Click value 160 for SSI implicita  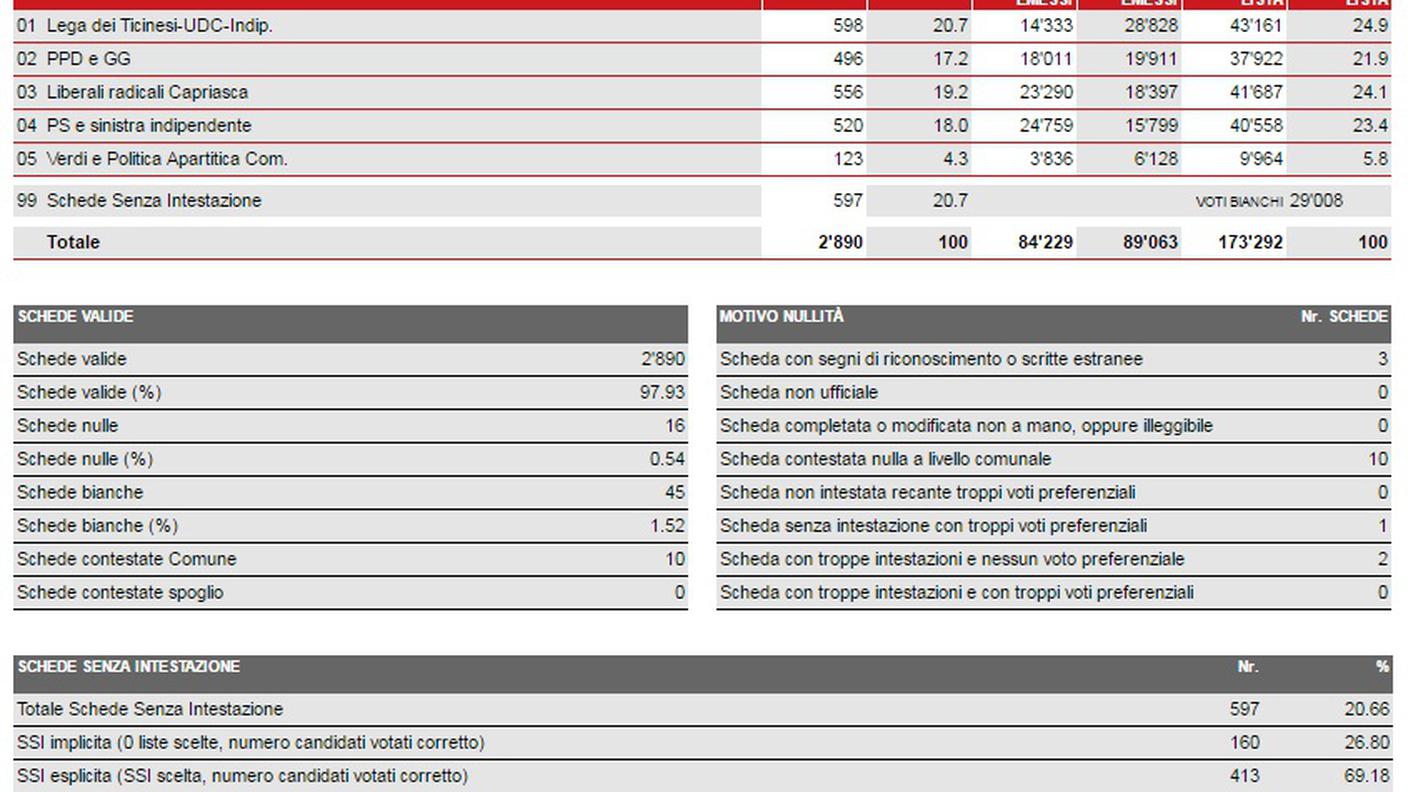coord(1245,743)
